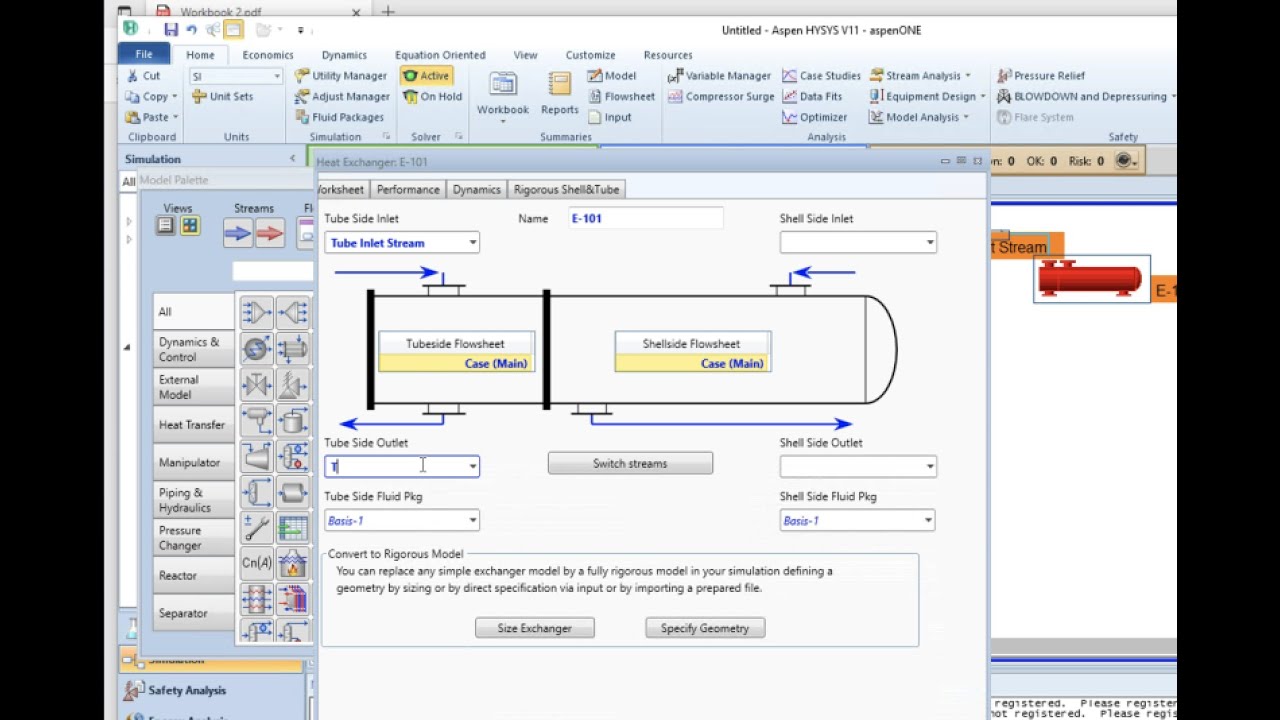Open Pressure Relief in Safety group
This screenshot has width=1280, height=720.
[x=1040, y=76]
